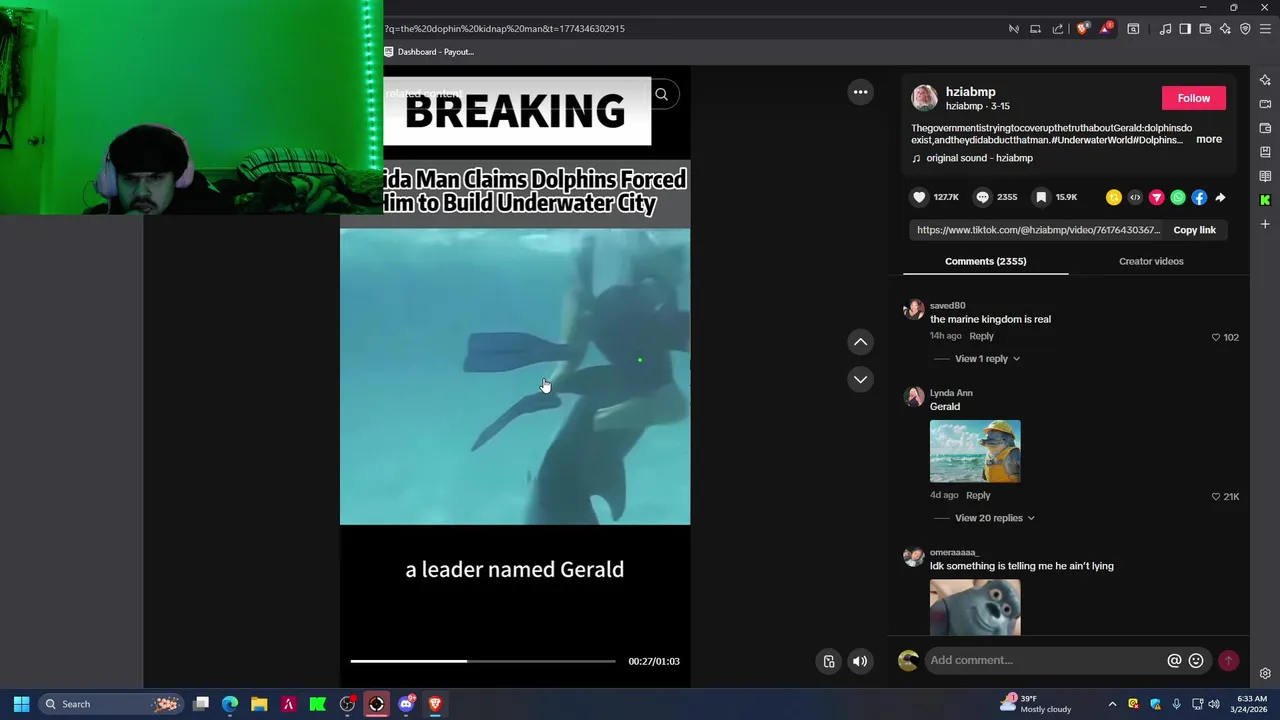Screen dimensions: 1280x720
Task: Toggle auto-scroll button beside the volume
Action: point(829,661)
